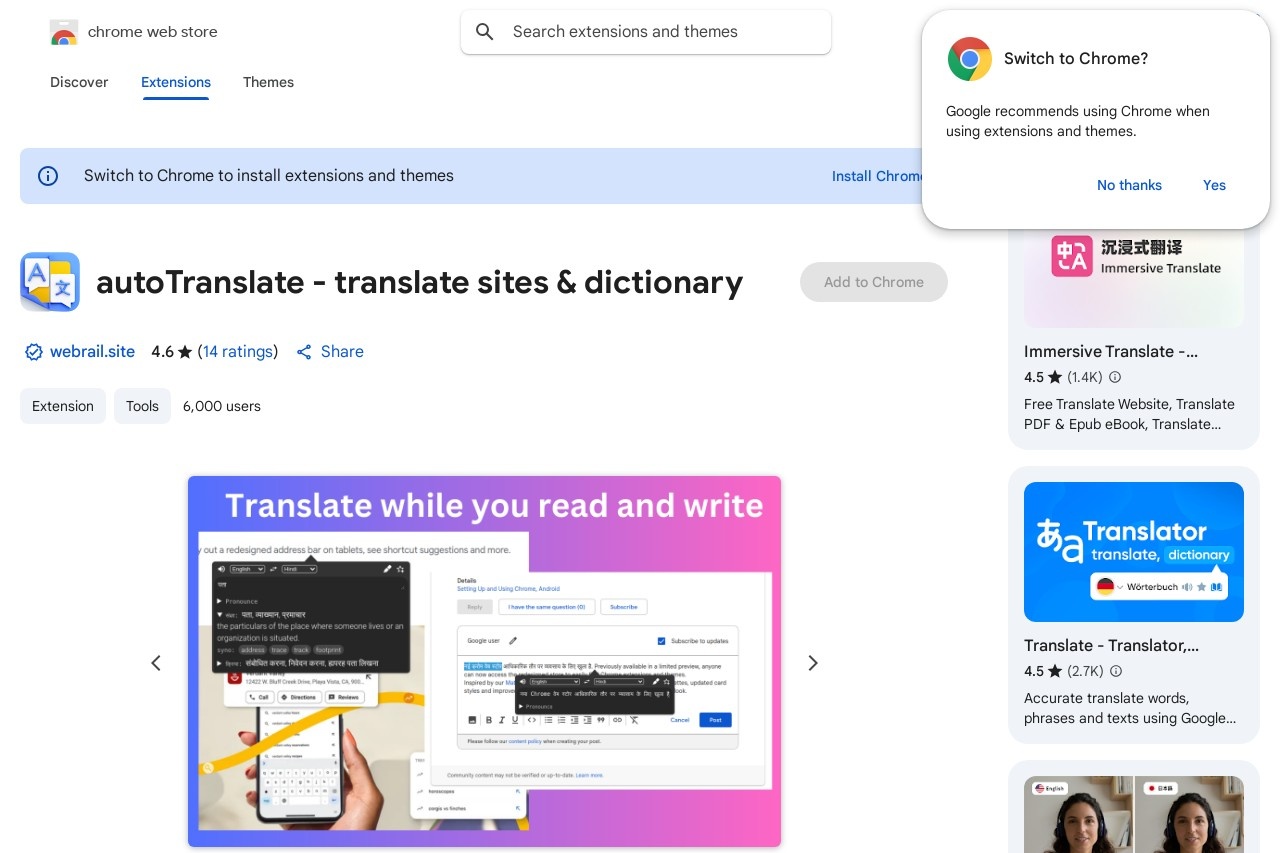Click the Share link text

pos(342,352)
